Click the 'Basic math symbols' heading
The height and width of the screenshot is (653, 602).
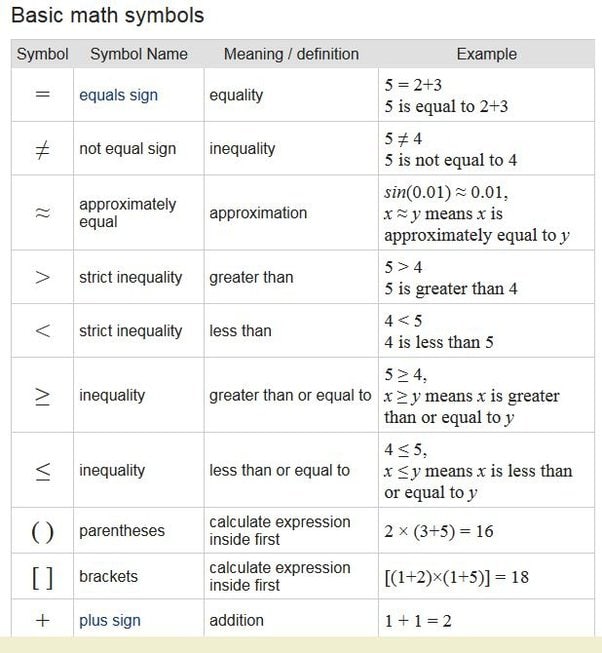107,15
